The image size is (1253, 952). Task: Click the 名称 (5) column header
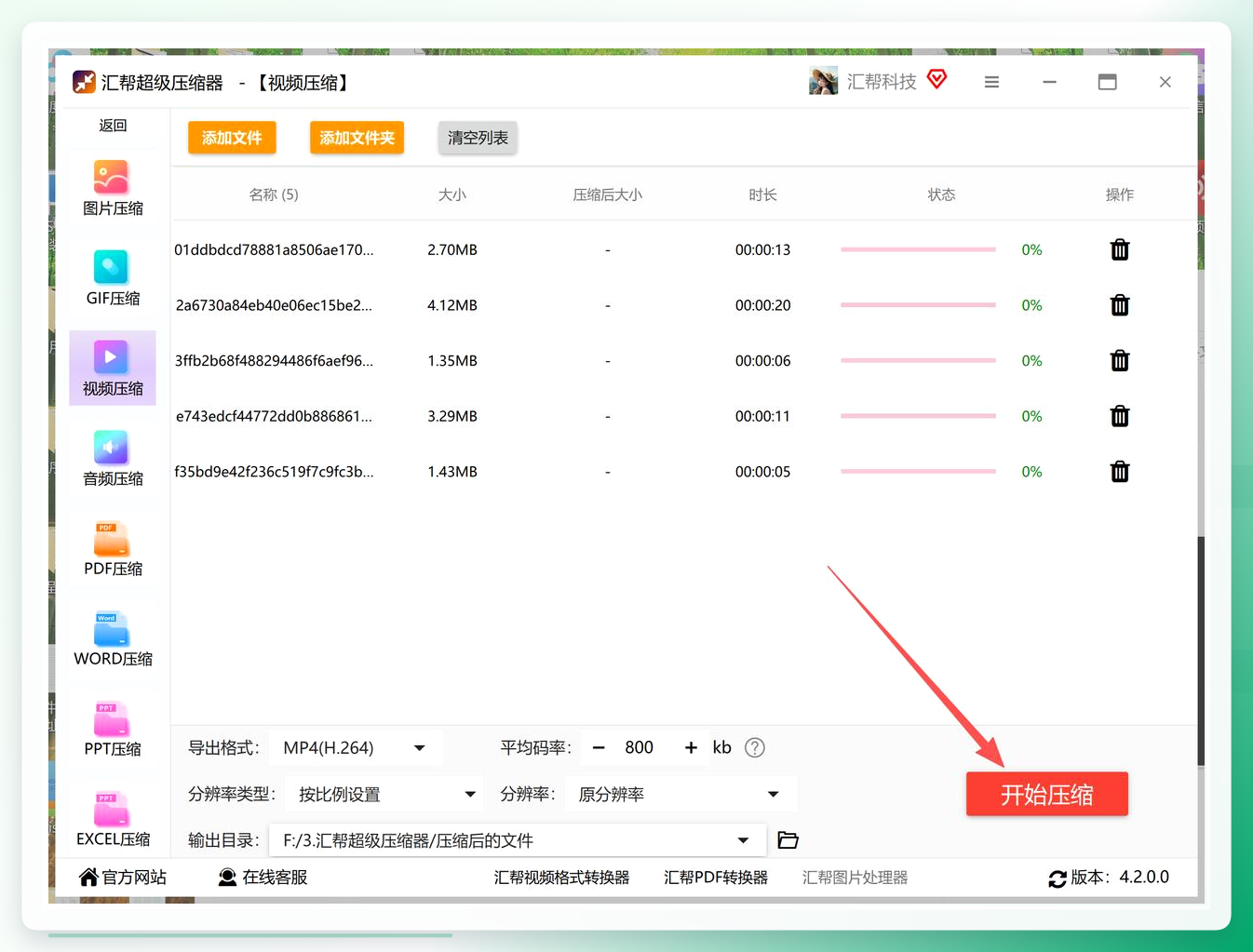274,194
